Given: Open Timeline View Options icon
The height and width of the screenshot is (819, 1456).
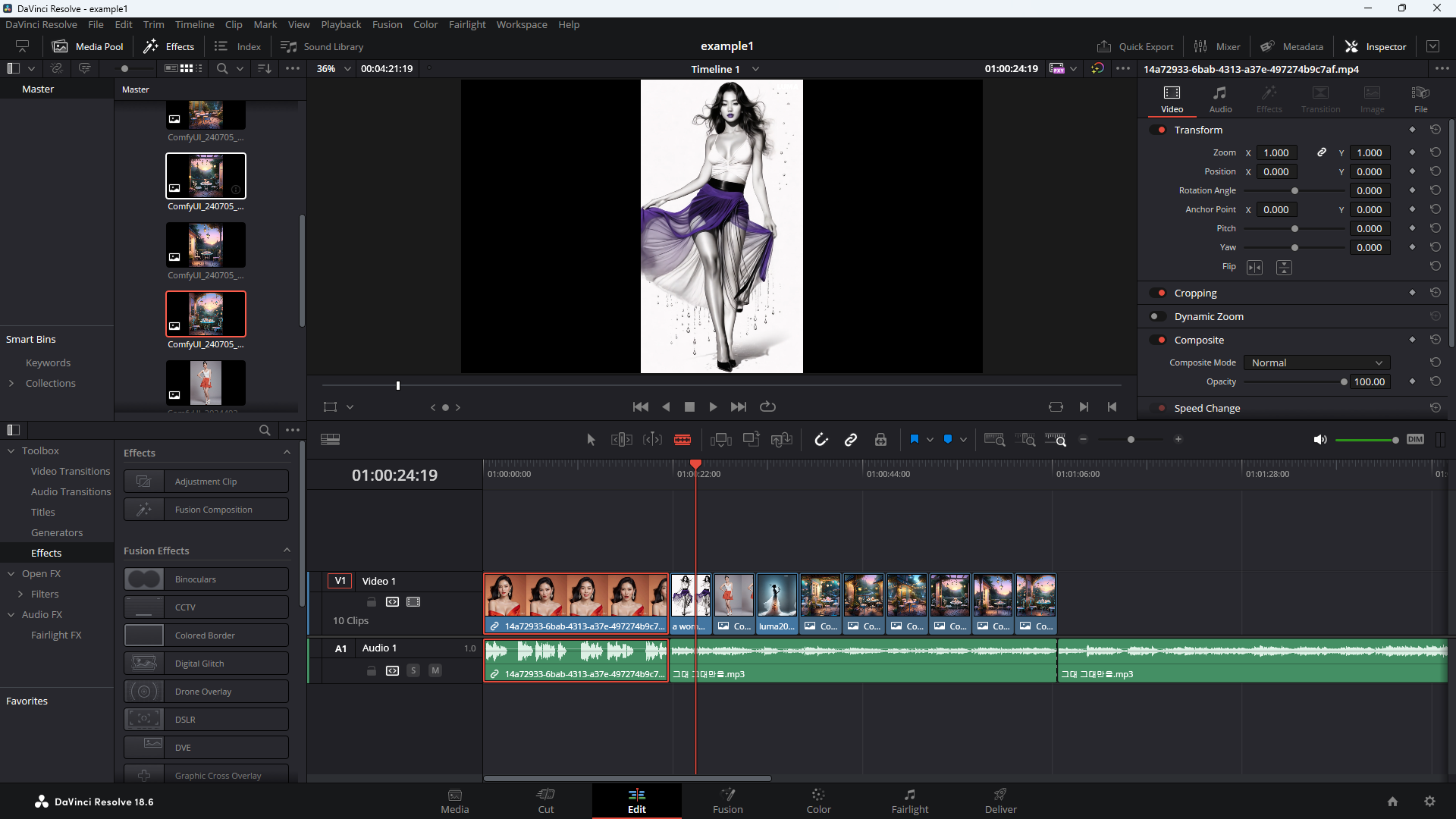Looking at the screenshot, I should coord(330,440).
